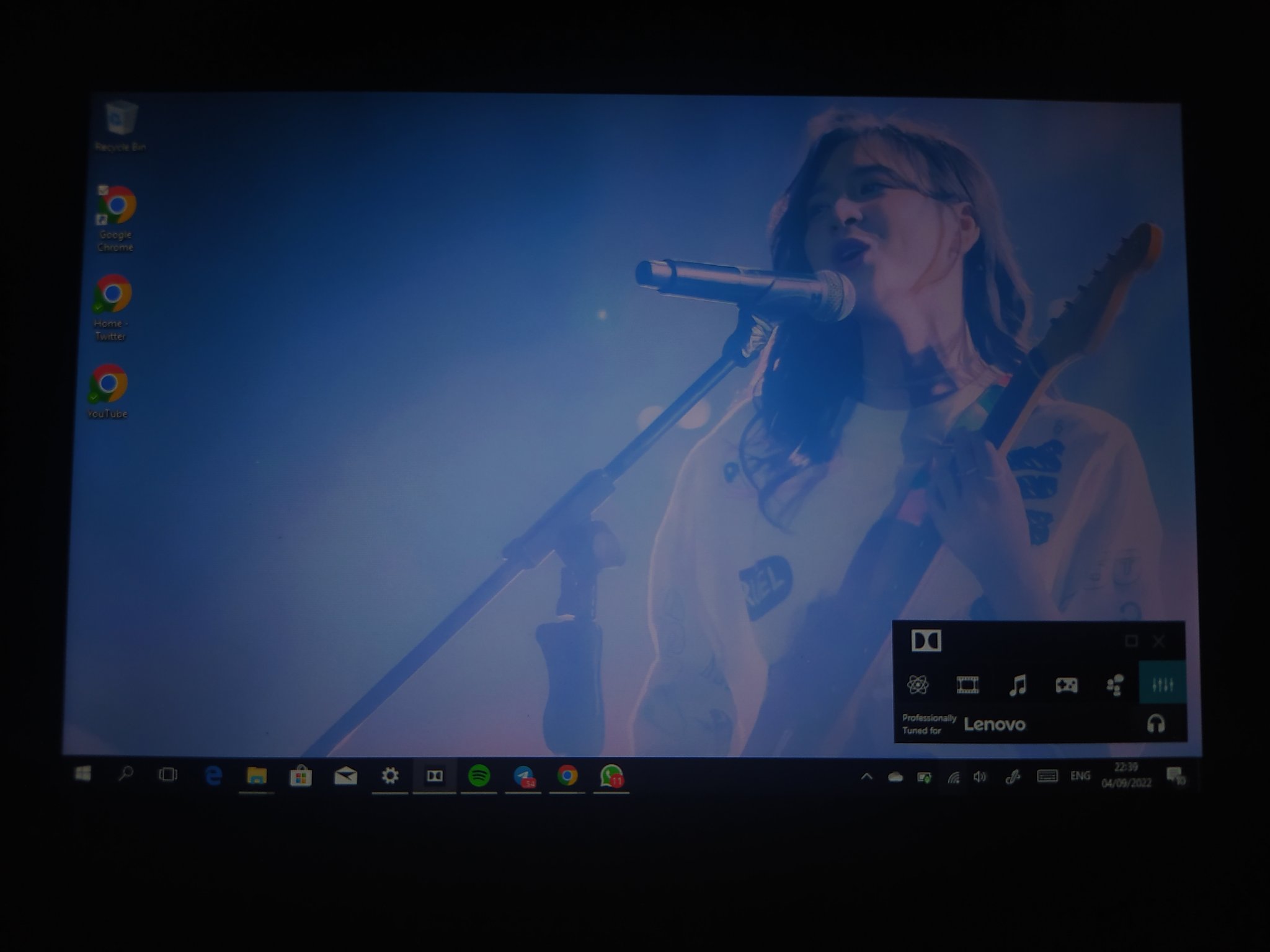Open WhatsApp from the taskbar
Viewport: 1270px width, 952px height.
(611, 776)
